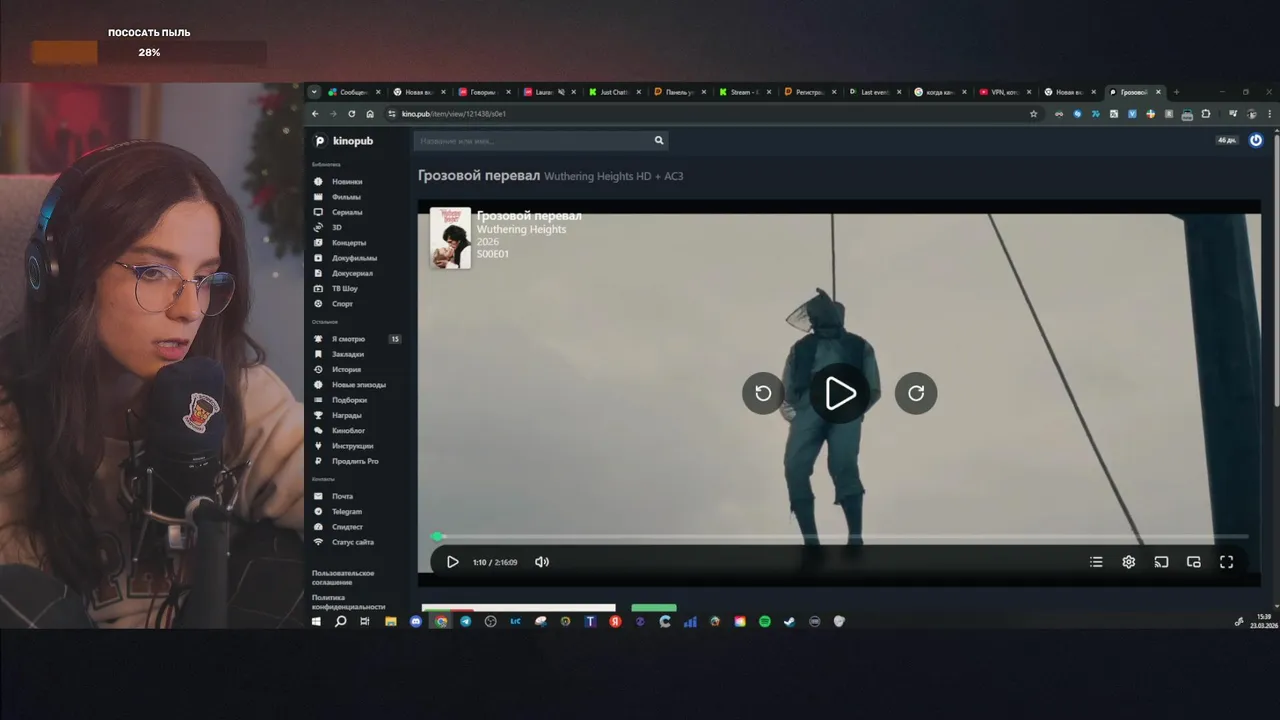Viewport: 1280px width, 720px height.
Task: Click the Награды trophy icon
Action: click(318, 415)
